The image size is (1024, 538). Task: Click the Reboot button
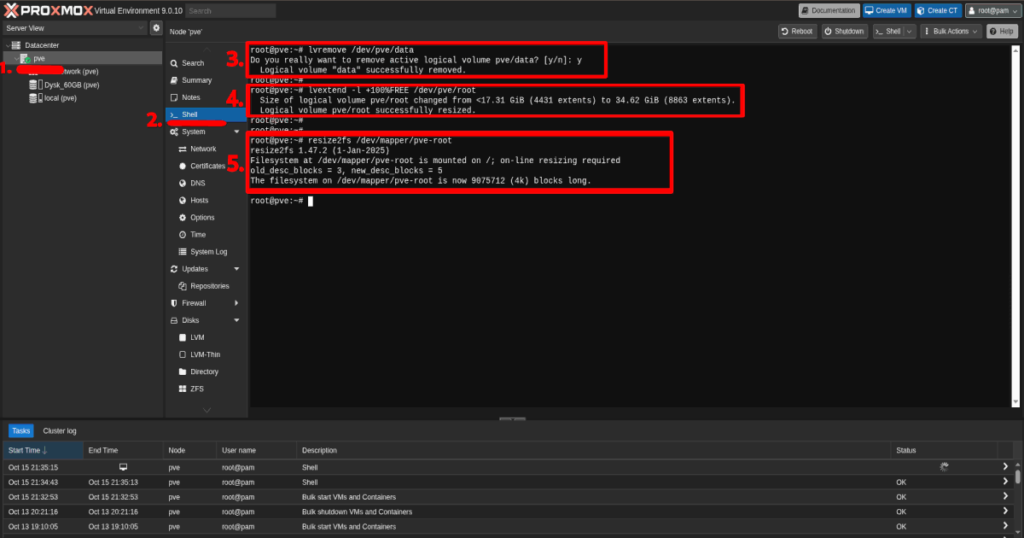(798, 31)
